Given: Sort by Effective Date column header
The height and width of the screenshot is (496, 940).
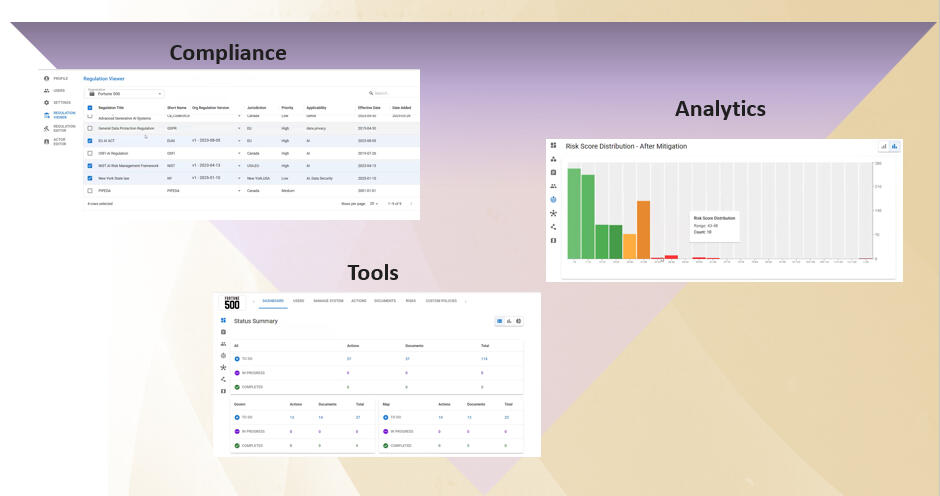Looking at the screenshot, I should (369, 108).
